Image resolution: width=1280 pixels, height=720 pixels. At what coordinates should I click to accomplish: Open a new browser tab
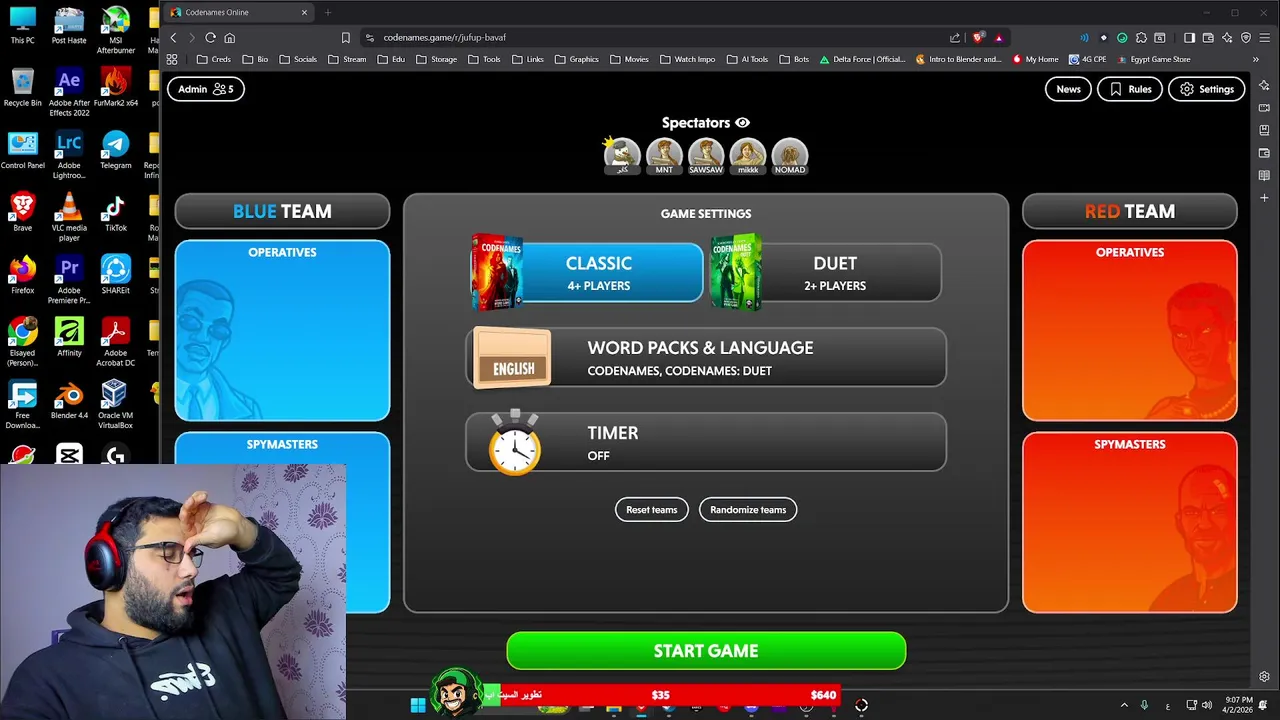coord(328,12)
